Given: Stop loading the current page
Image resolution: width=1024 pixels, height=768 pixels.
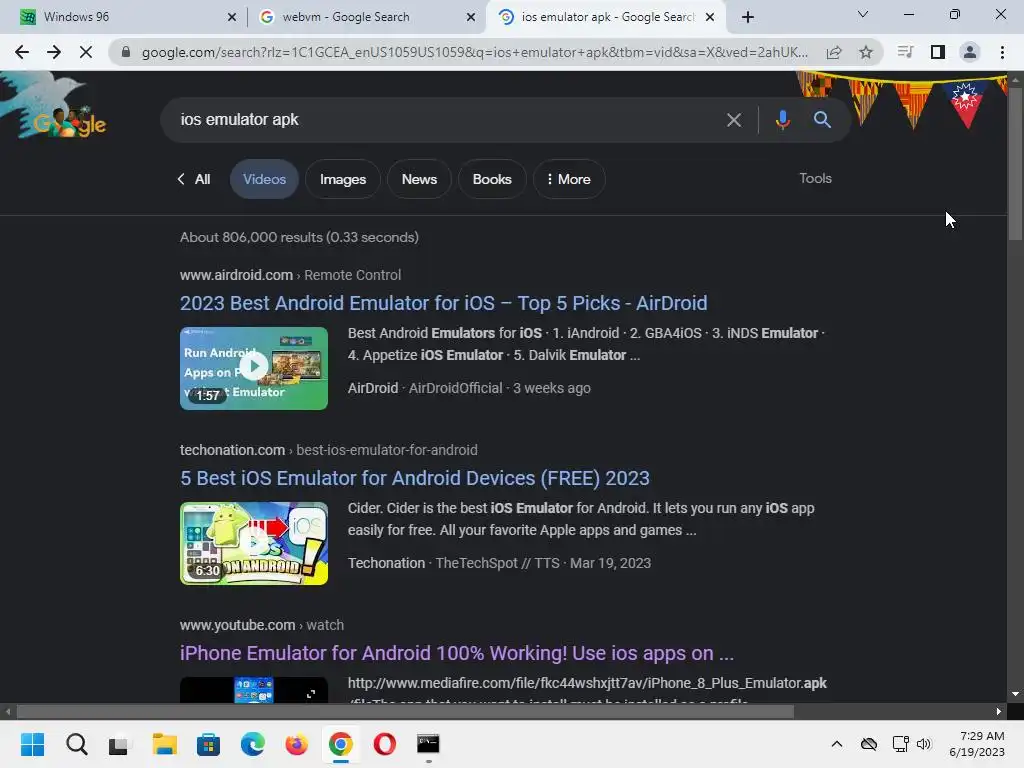Looking at the screenshot, I should click(86, 52).
